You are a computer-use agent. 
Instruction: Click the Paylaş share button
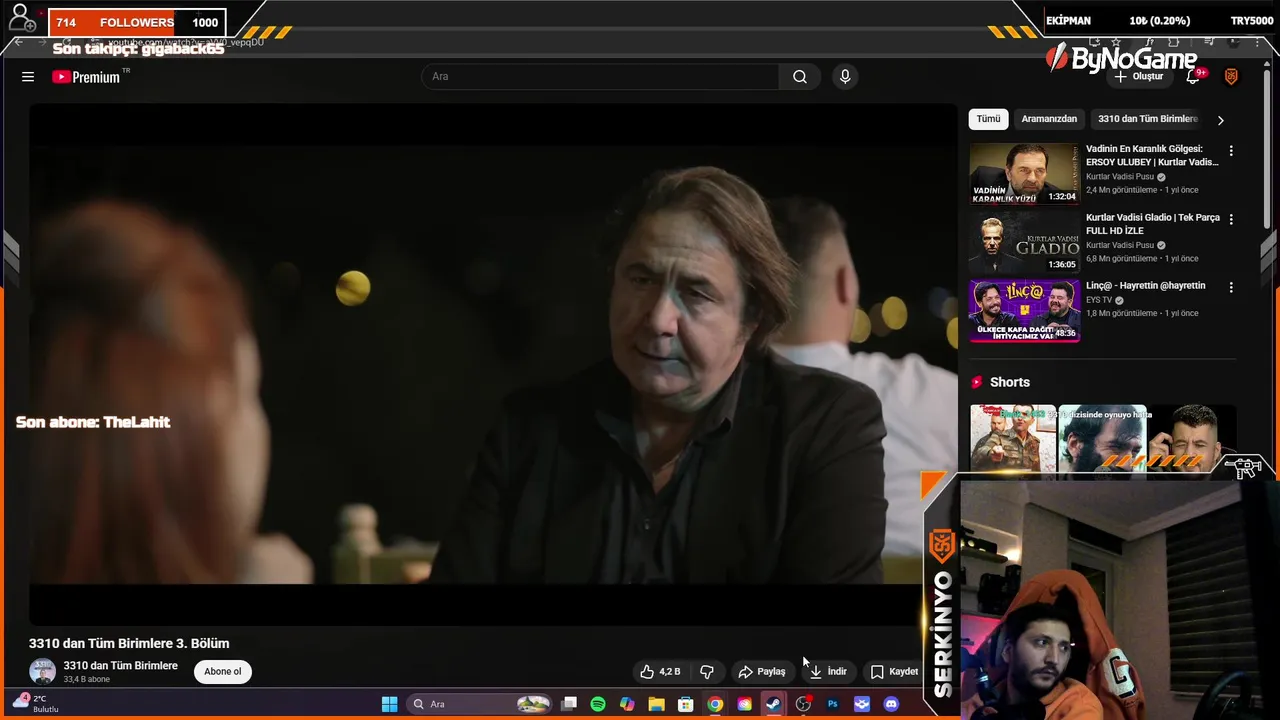[x=762, y=672]
